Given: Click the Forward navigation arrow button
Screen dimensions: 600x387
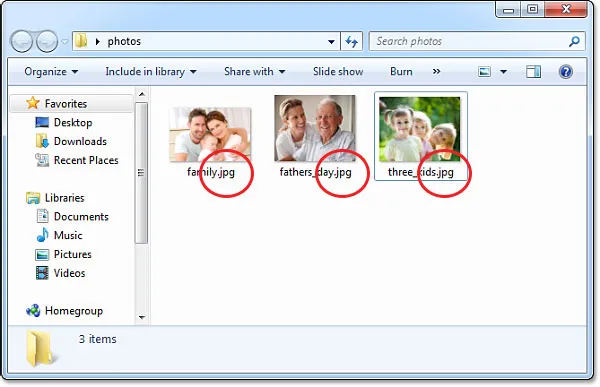Looking at the screenshot, I should [47, 41].
